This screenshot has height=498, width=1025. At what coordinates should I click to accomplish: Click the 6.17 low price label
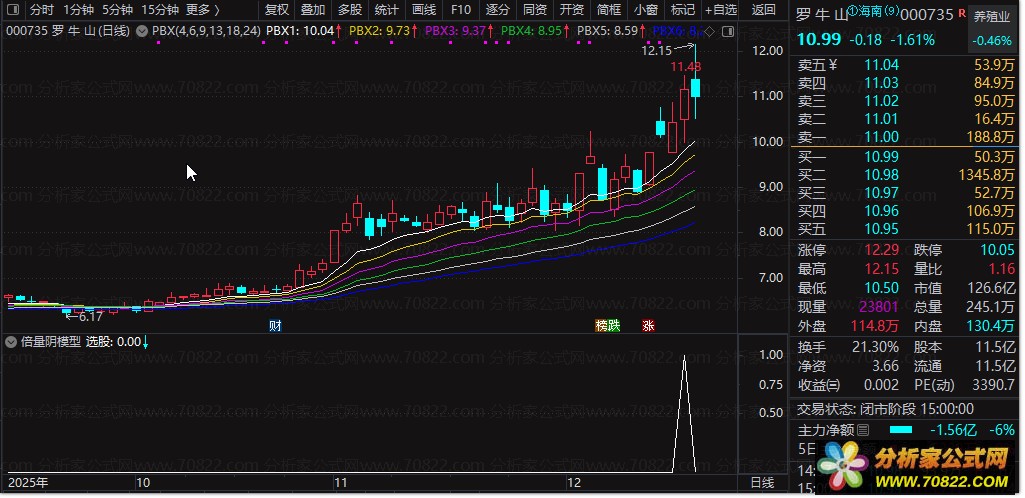90,316
